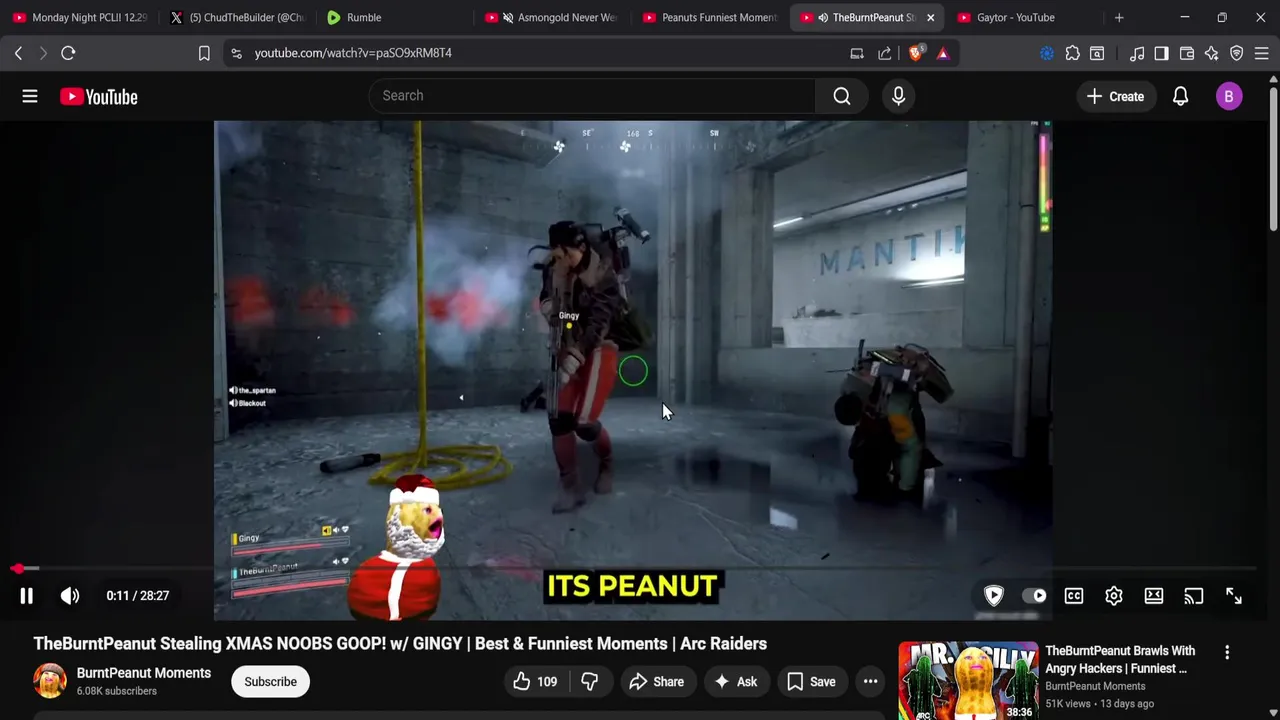Reload the current page
The height and width of the screenshot is (720, 1280).
pos(68,53)
